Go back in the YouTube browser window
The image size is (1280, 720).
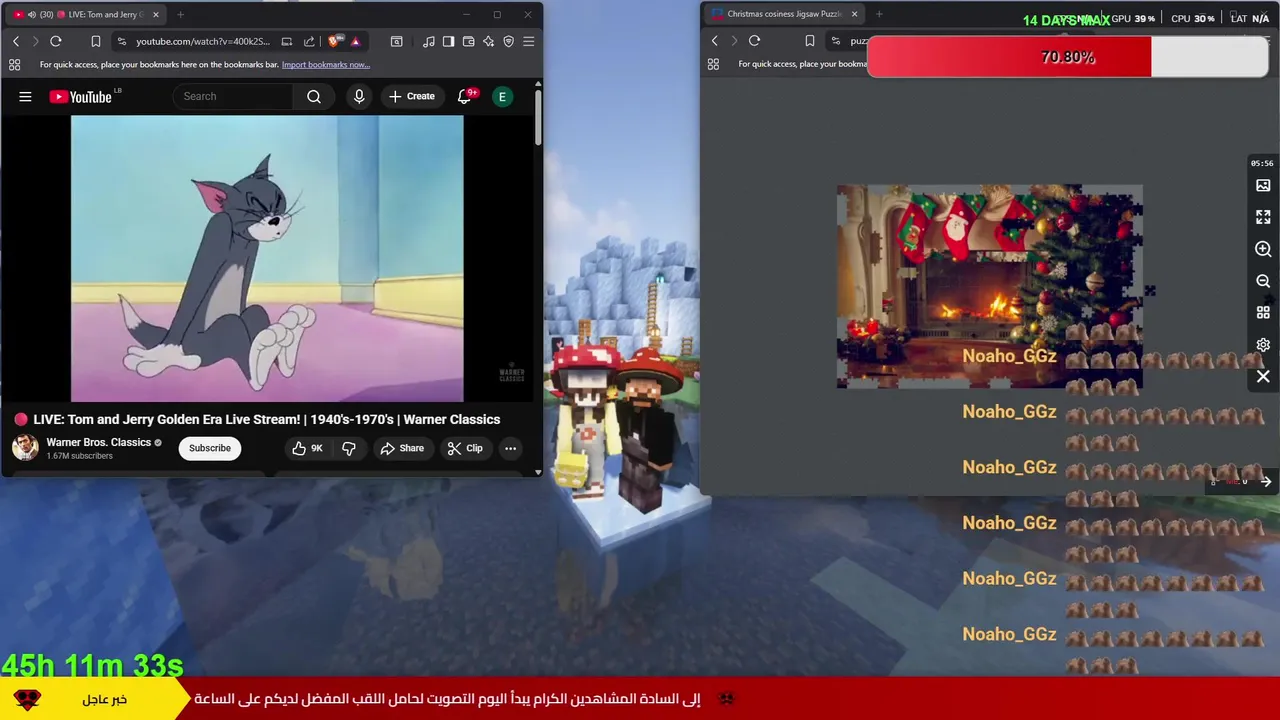[x=16, y=41]
